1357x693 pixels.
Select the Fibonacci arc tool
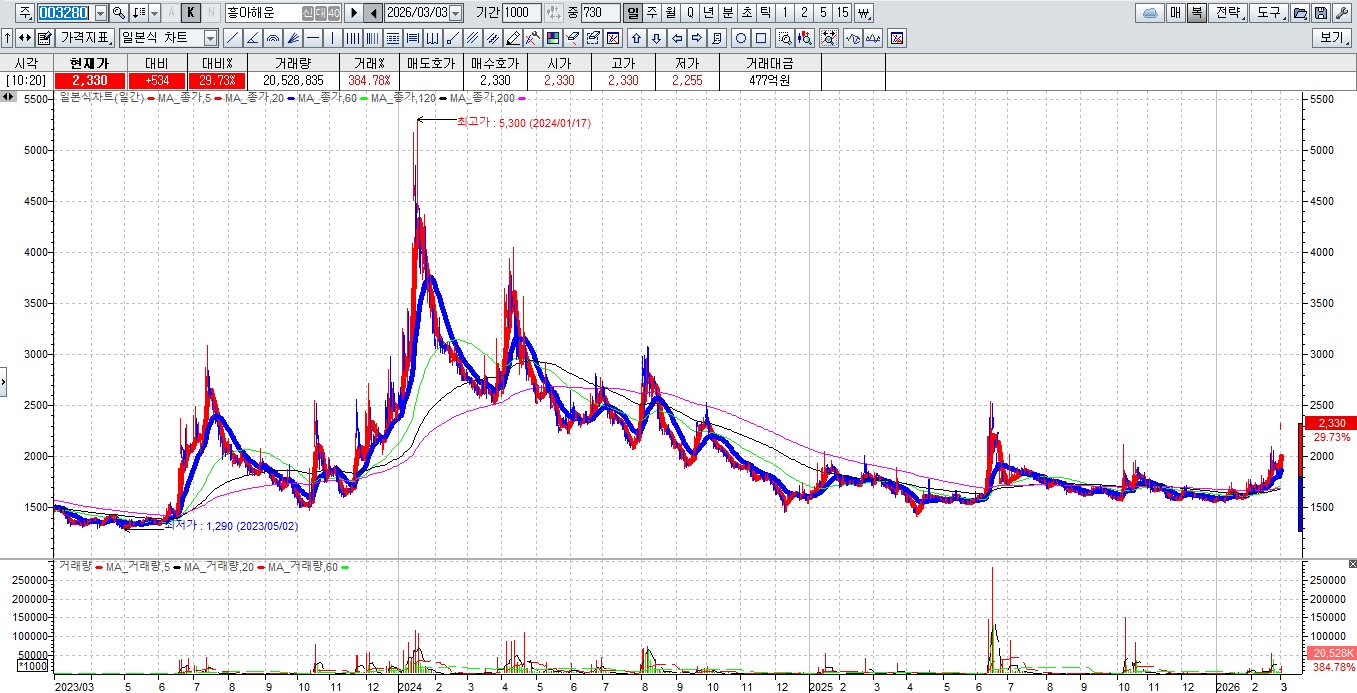tap(272, 38)
